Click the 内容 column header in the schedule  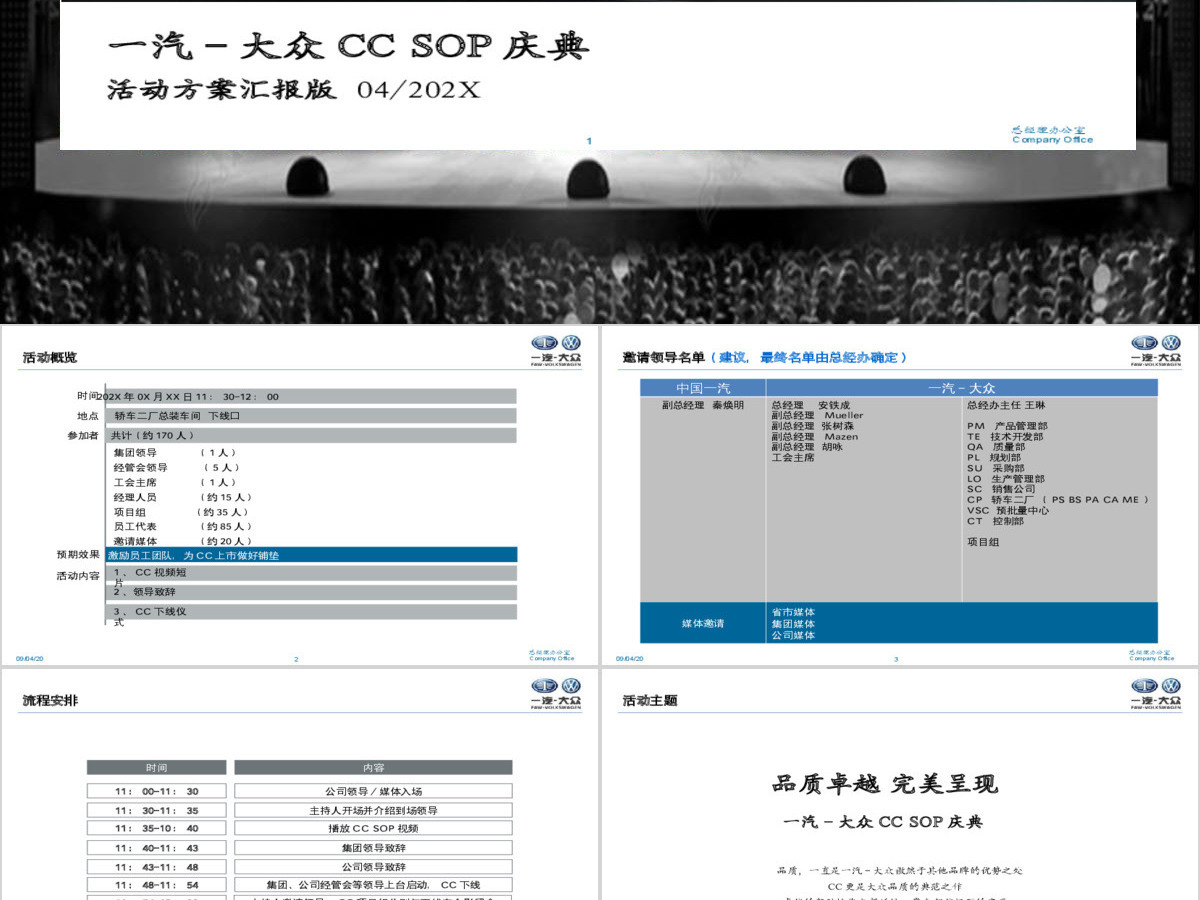click(373, 767)
